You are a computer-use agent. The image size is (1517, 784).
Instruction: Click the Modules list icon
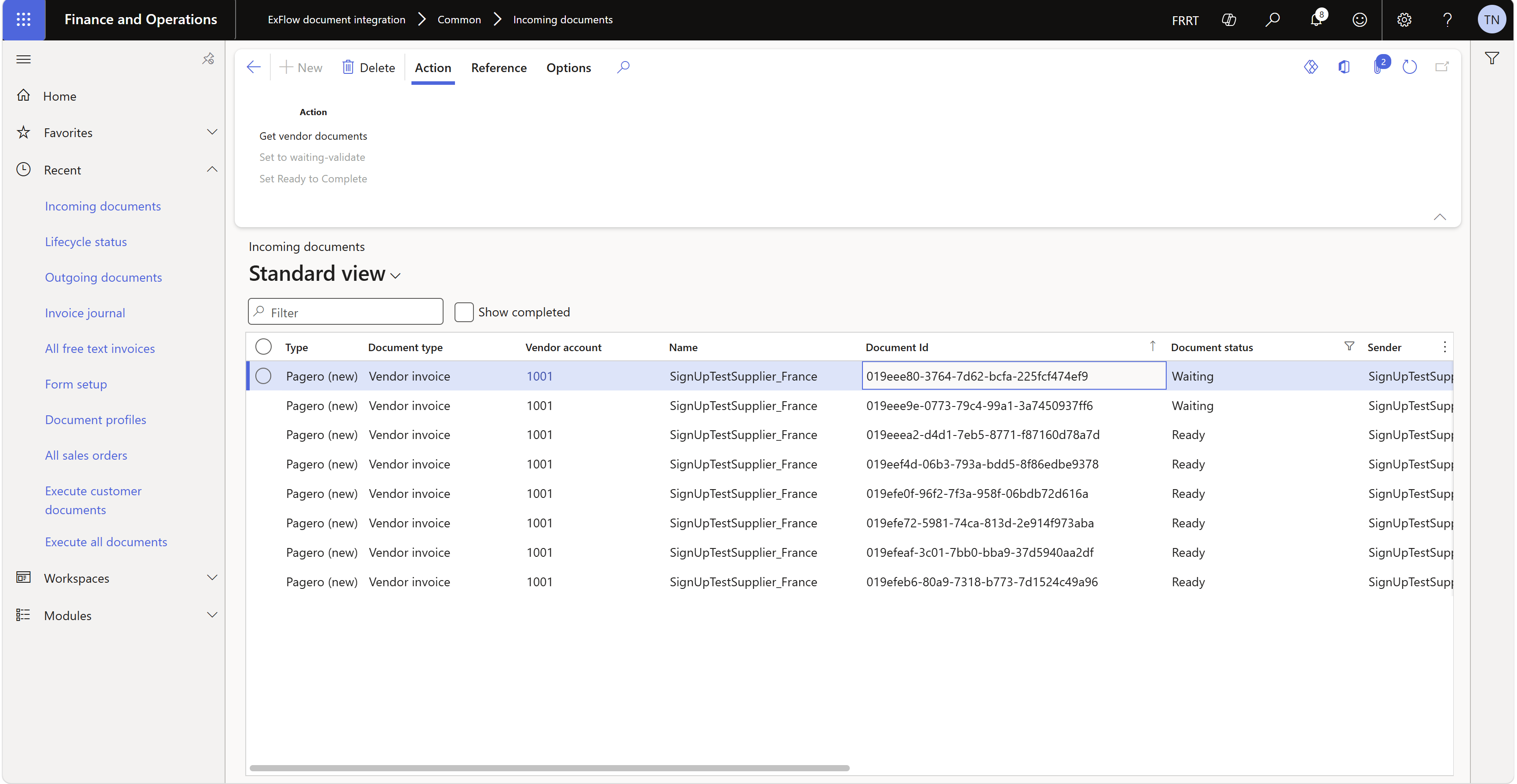tap(24, 614)
